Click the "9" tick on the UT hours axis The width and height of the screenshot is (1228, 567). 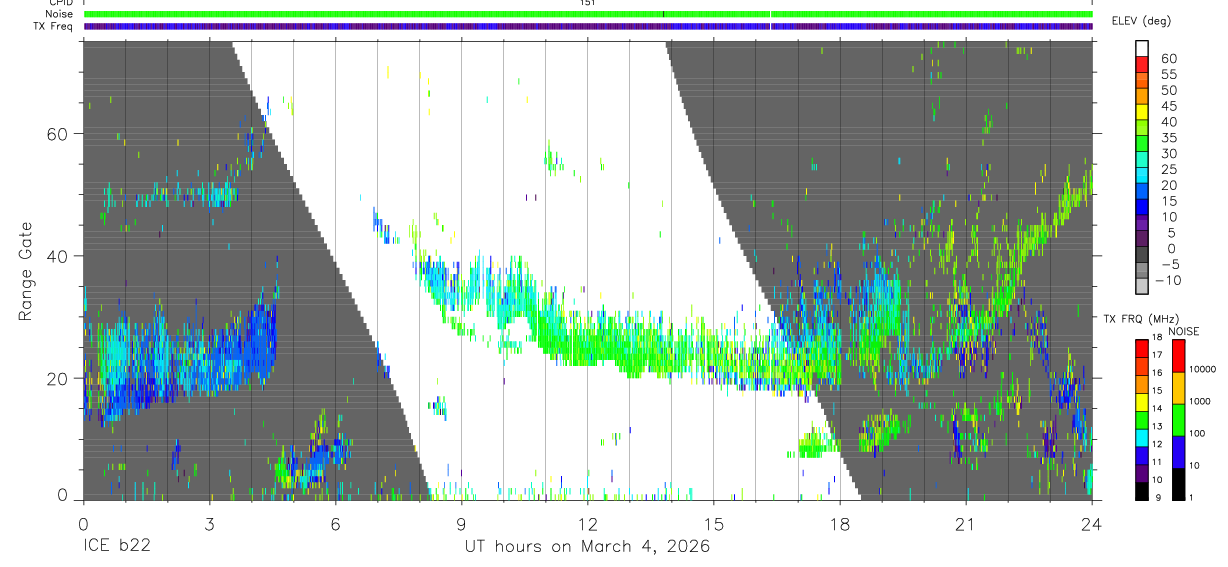(461, 523)
